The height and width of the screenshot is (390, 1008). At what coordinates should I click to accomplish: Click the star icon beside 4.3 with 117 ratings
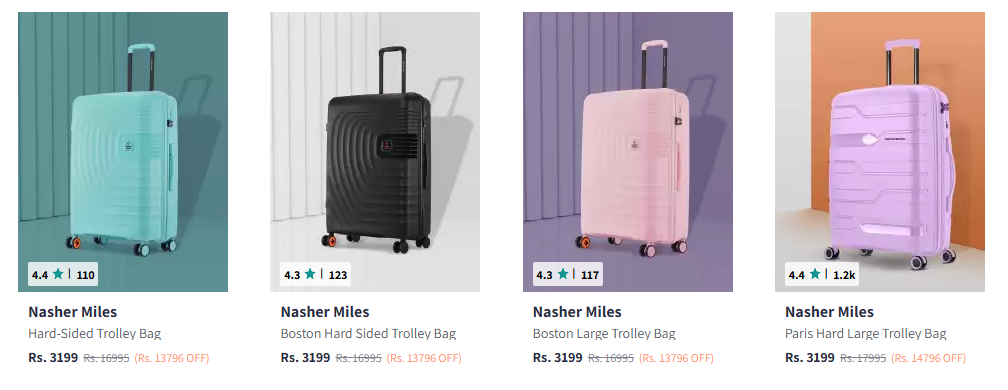click(562, 274)
